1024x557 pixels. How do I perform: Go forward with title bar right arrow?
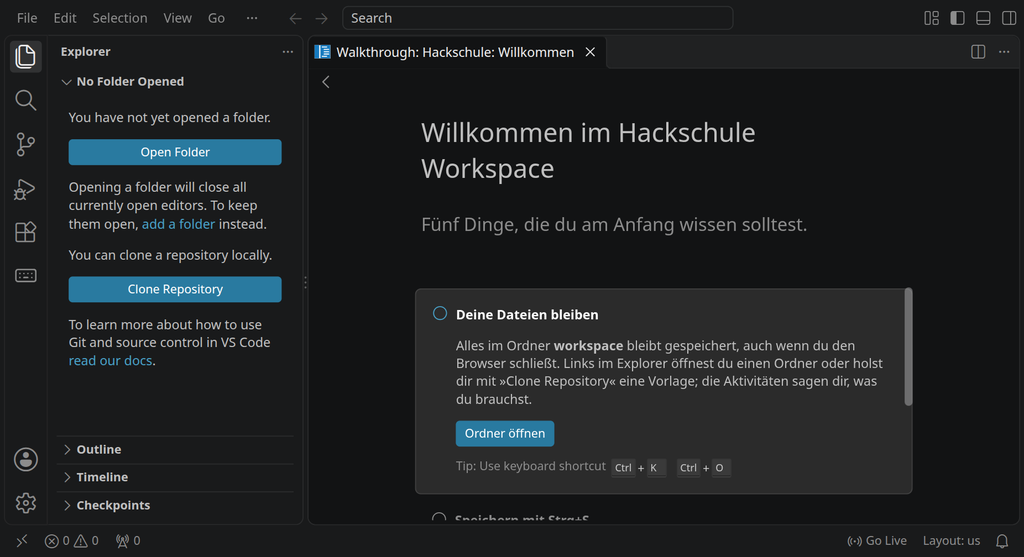point(321,18)
